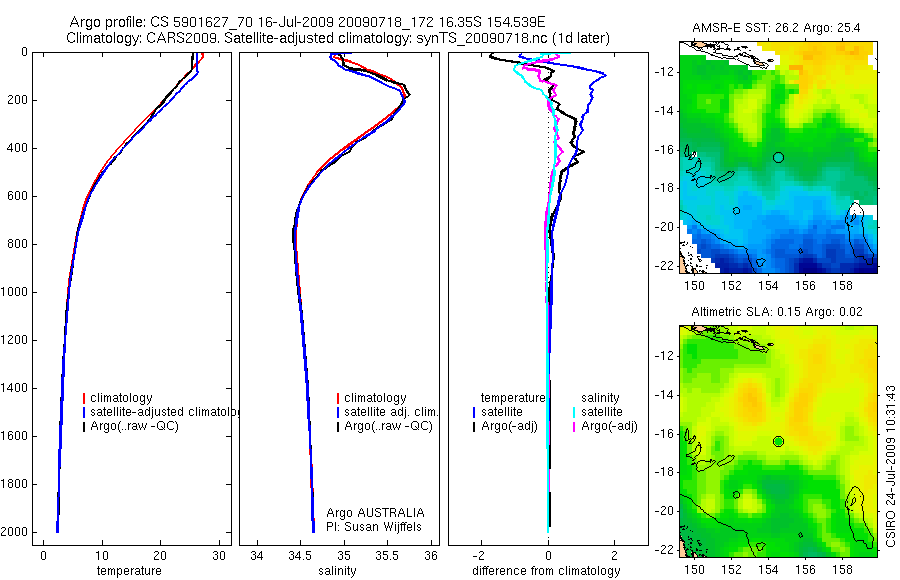The height and width of the screenshot is (580, 900).
Task: Click the '1400' depth axis tick label
Action: pos(15,388)
